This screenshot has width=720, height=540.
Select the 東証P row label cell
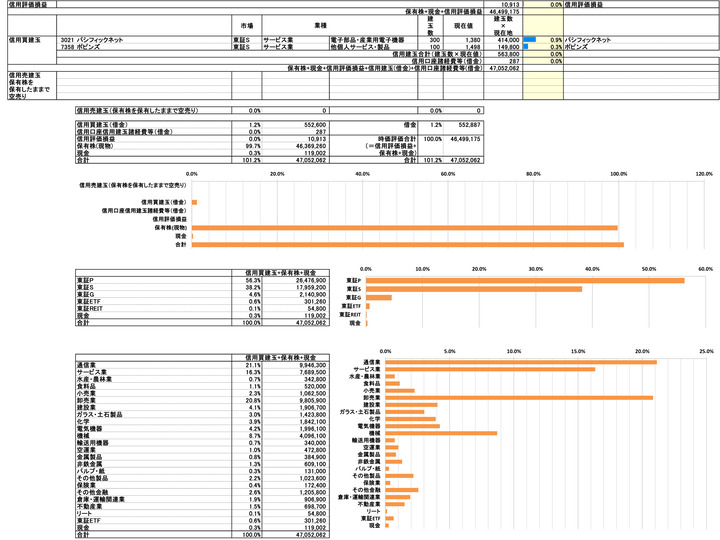[x=153, y=280]
